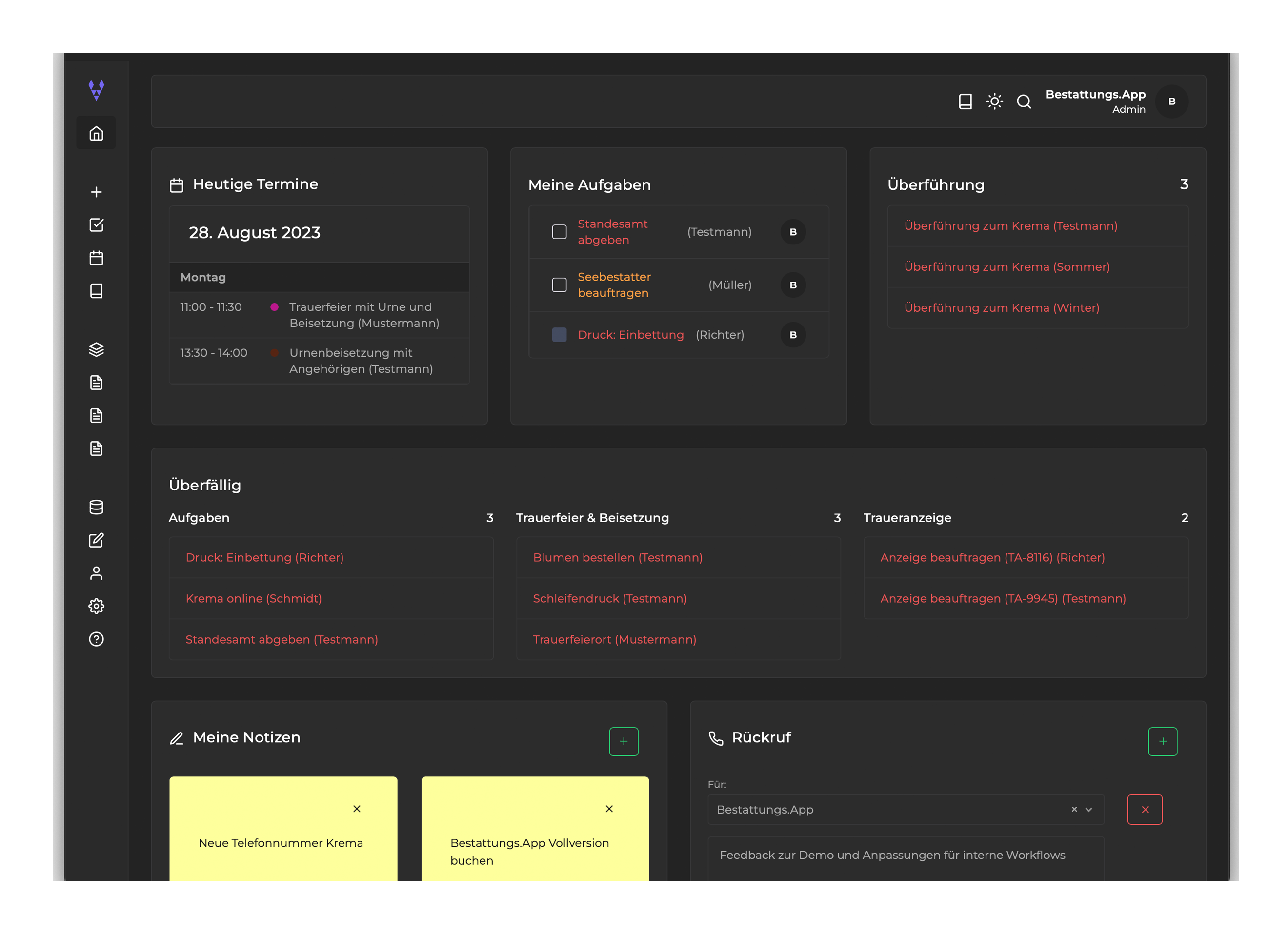The width and height of the screenshot is (1288, 937).
Task: Click Feedback zur Demo callback text field
Action: coord(906,858)
